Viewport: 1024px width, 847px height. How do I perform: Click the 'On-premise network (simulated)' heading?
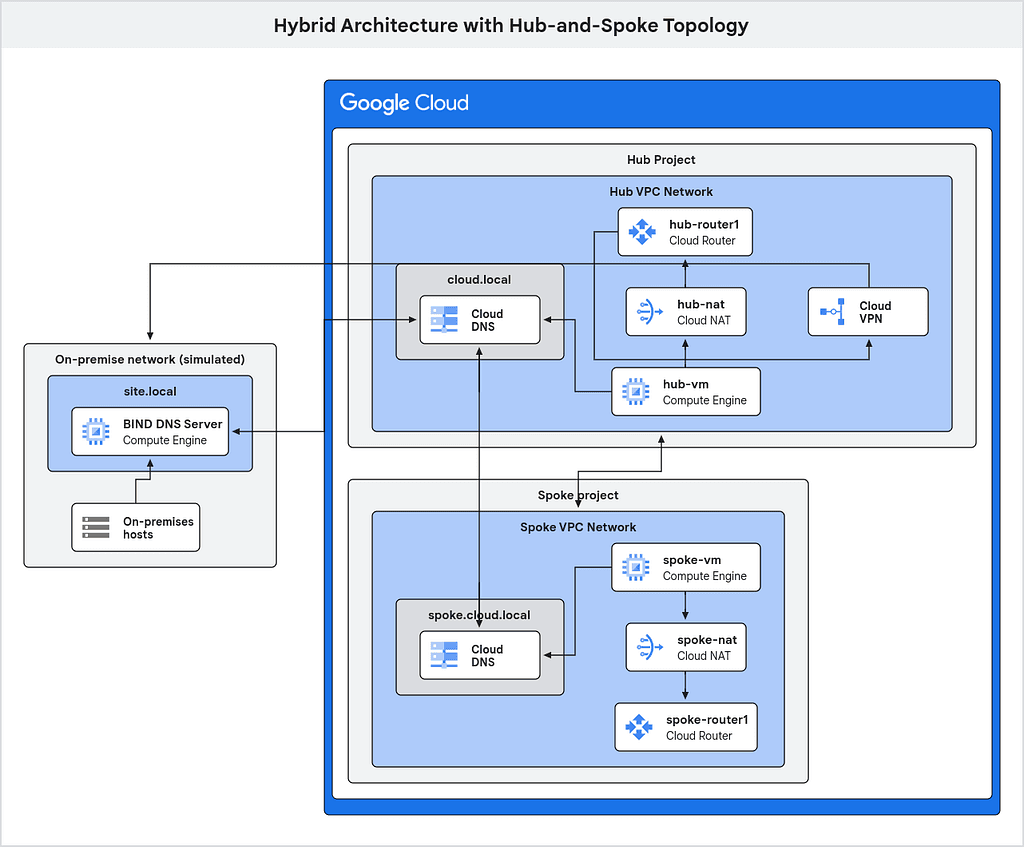click(x=150, y=360)
